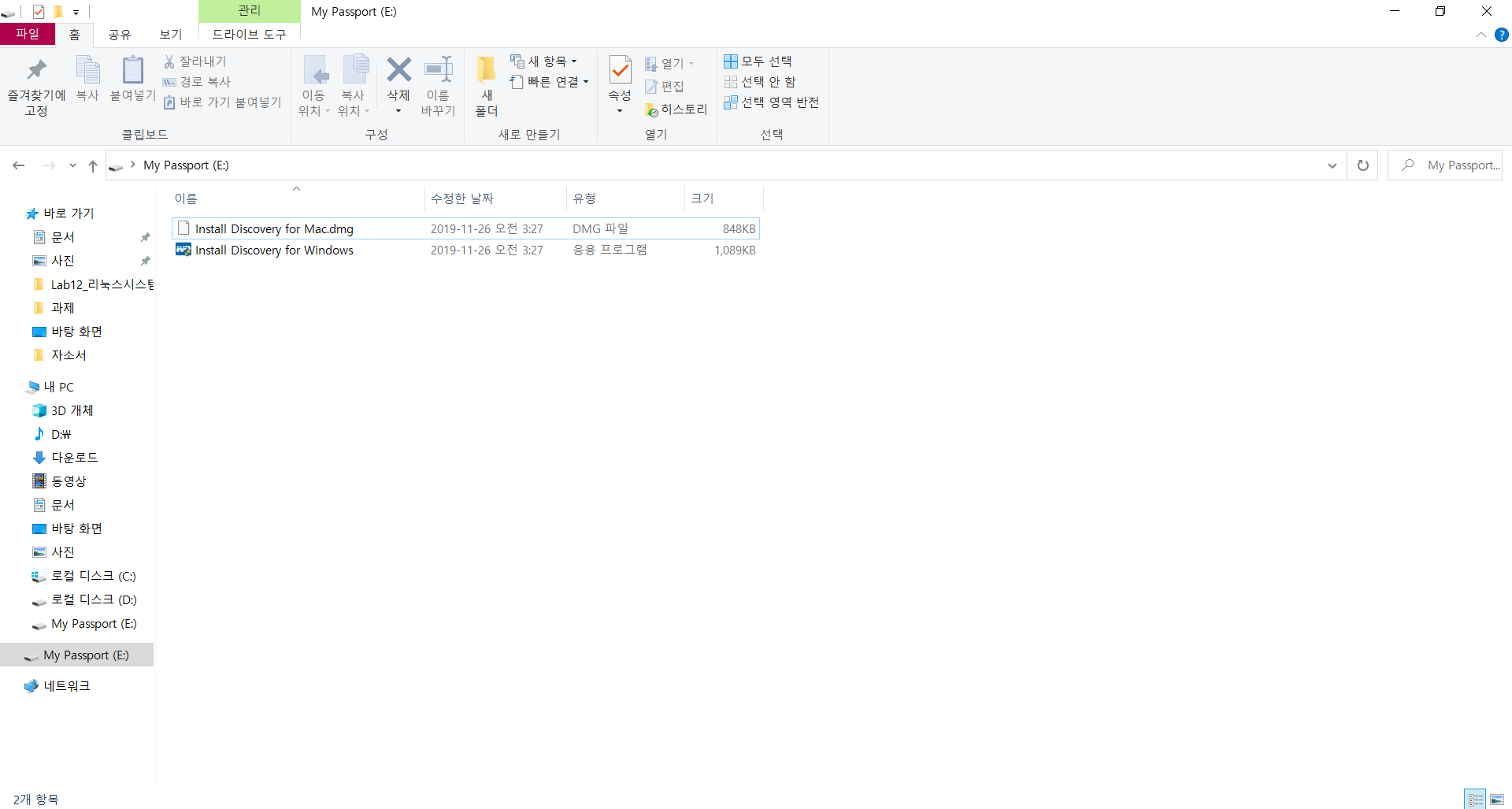Click the 삭제 (Delete) X icon
Screen dimensions: 1512x809
(398, 71)
